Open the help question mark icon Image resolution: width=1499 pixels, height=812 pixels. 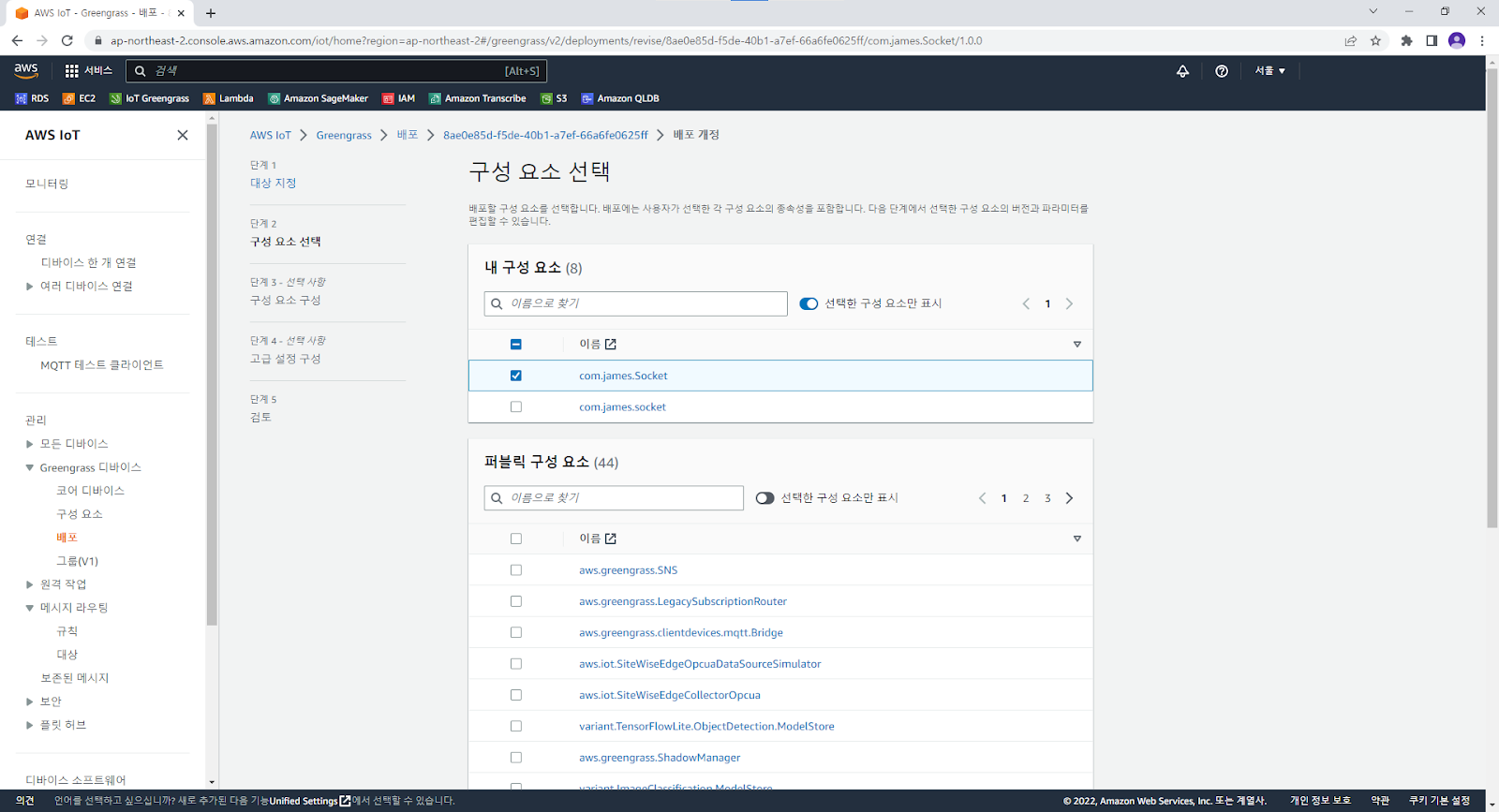pos(1222,71)
